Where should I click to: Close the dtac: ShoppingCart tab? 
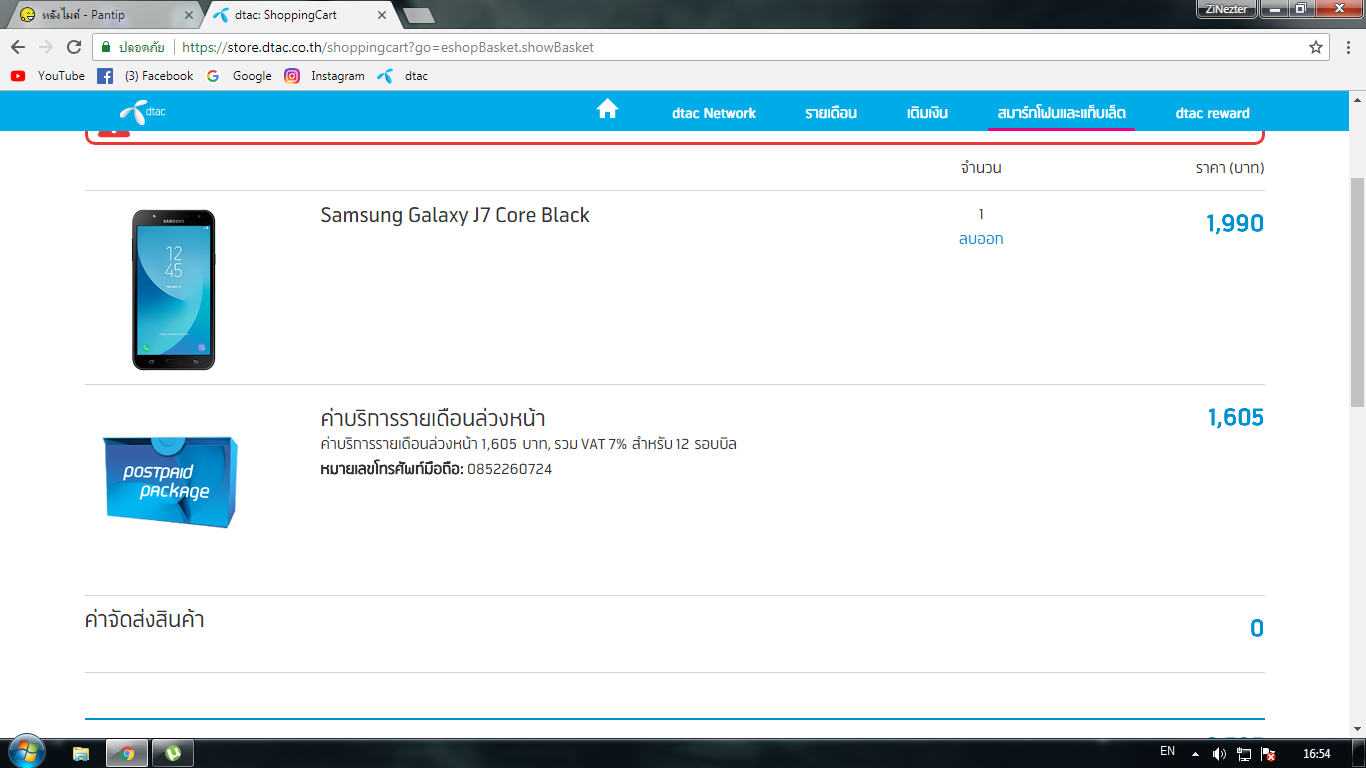(x=382, y=15)
